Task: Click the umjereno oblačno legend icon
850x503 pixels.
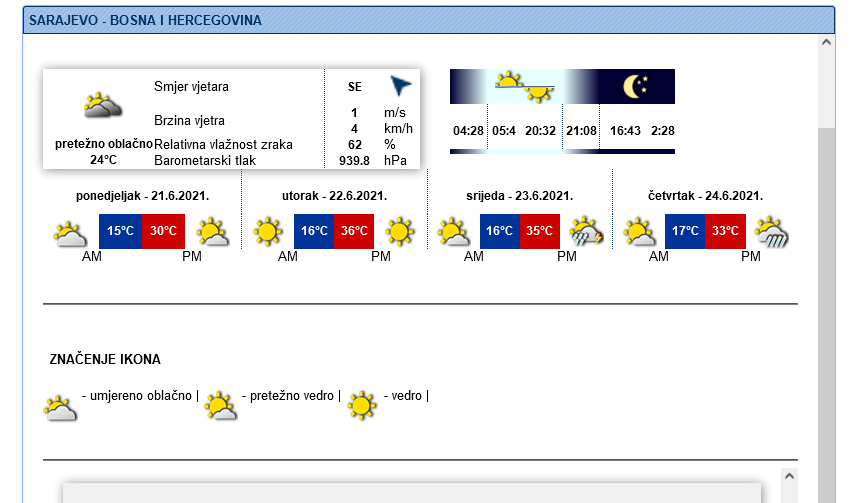Action: tap(61, 407)
